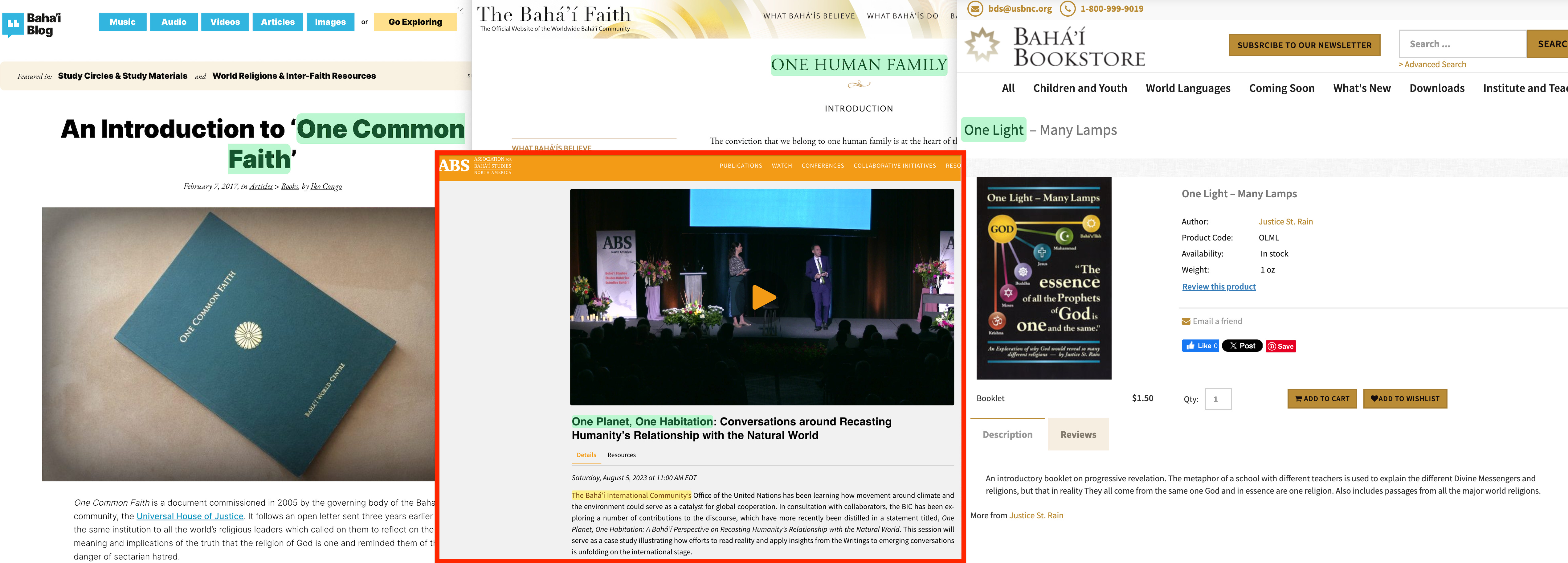The image size is (1568, 563).
Task: Open the Publications menu on ABS site
Action: click(x=741, y=166)
